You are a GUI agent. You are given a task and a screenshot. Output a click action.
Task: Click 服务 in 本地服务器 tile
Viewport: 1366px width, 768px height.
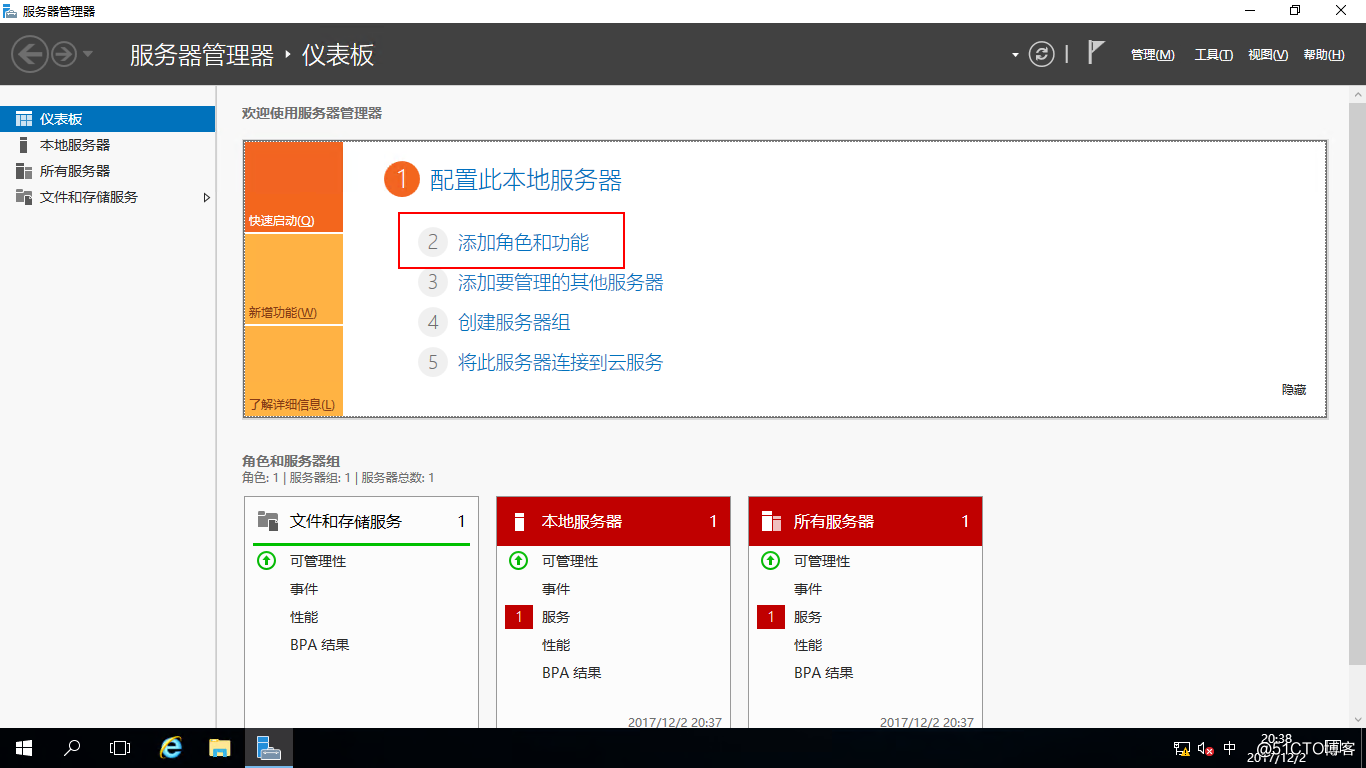click(556, 617)
